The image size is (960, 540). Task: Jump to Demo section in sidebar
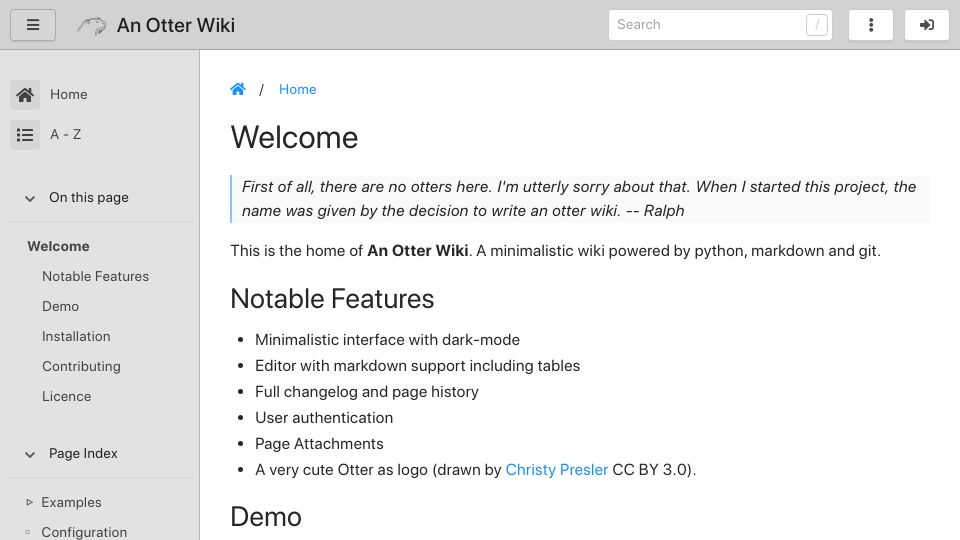(61, 306)
